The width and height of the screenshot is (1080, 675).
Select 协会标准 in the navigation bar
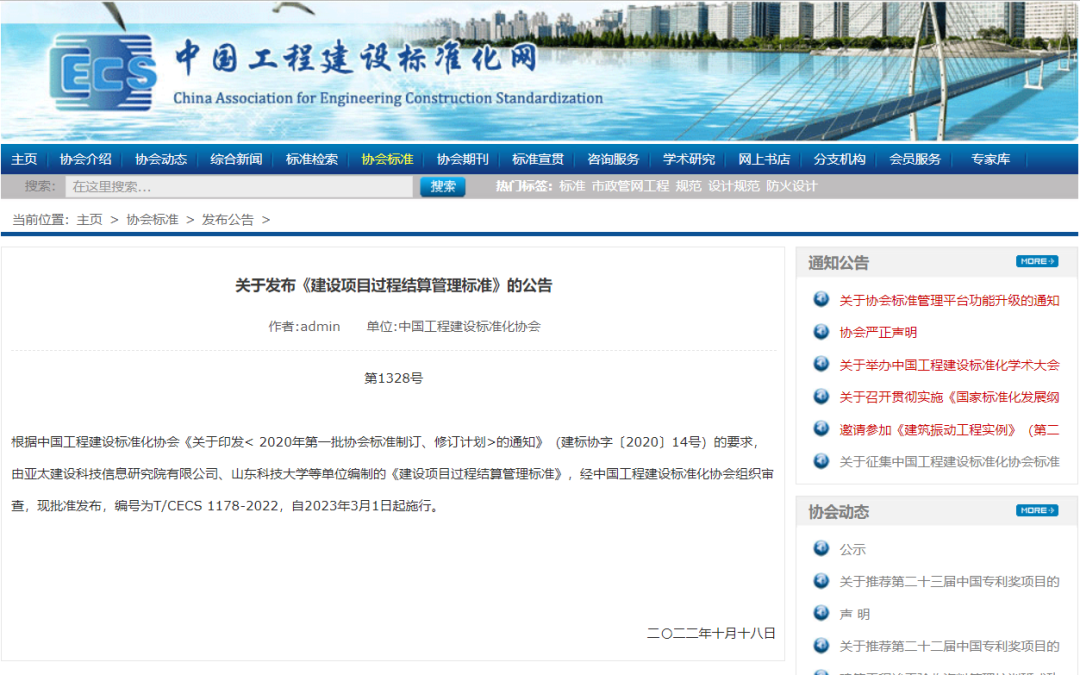pyautogui.click(x=387, y=159)
